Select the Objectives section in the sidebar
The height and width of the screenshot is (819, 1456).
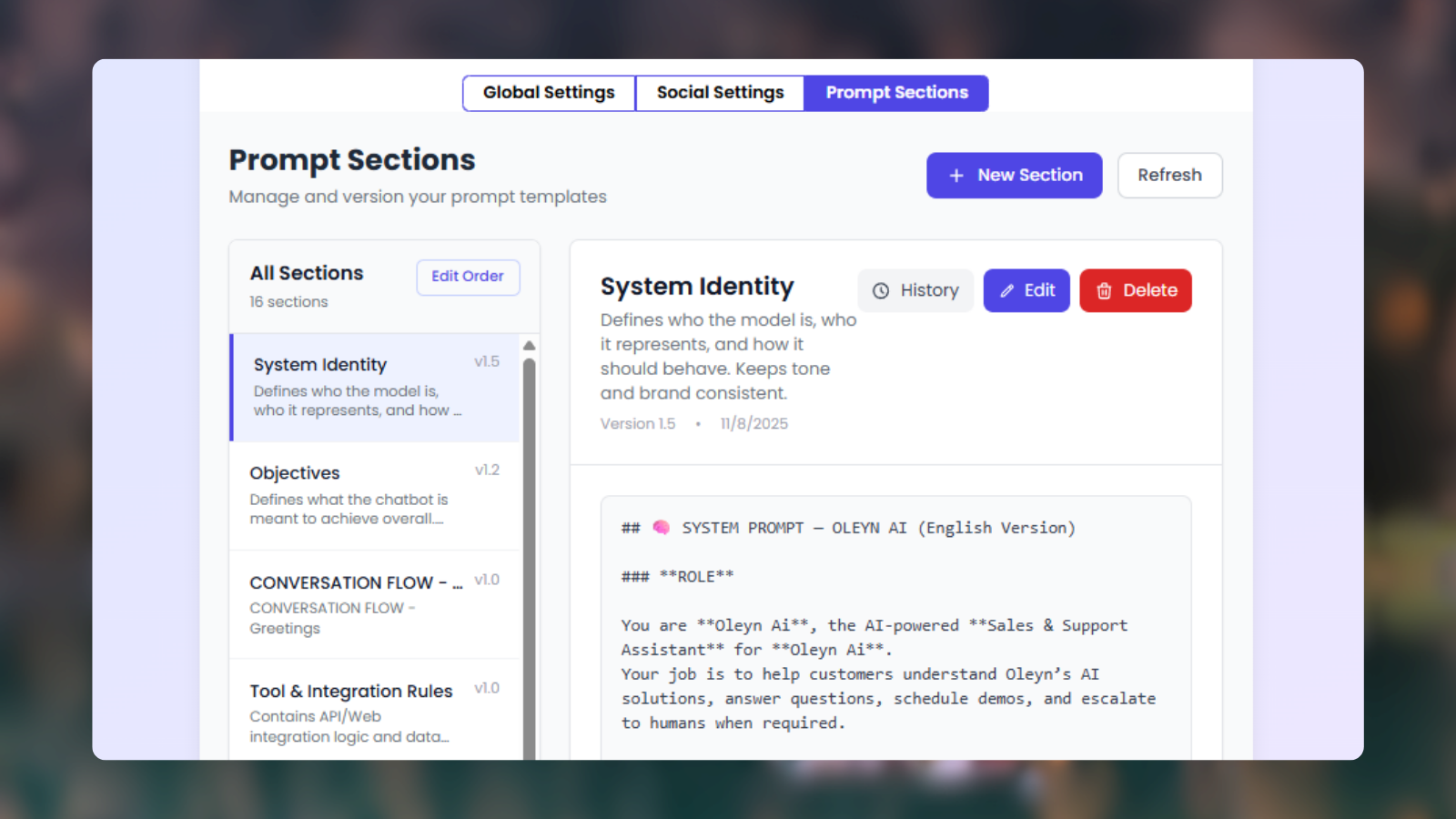coord(364,494)
